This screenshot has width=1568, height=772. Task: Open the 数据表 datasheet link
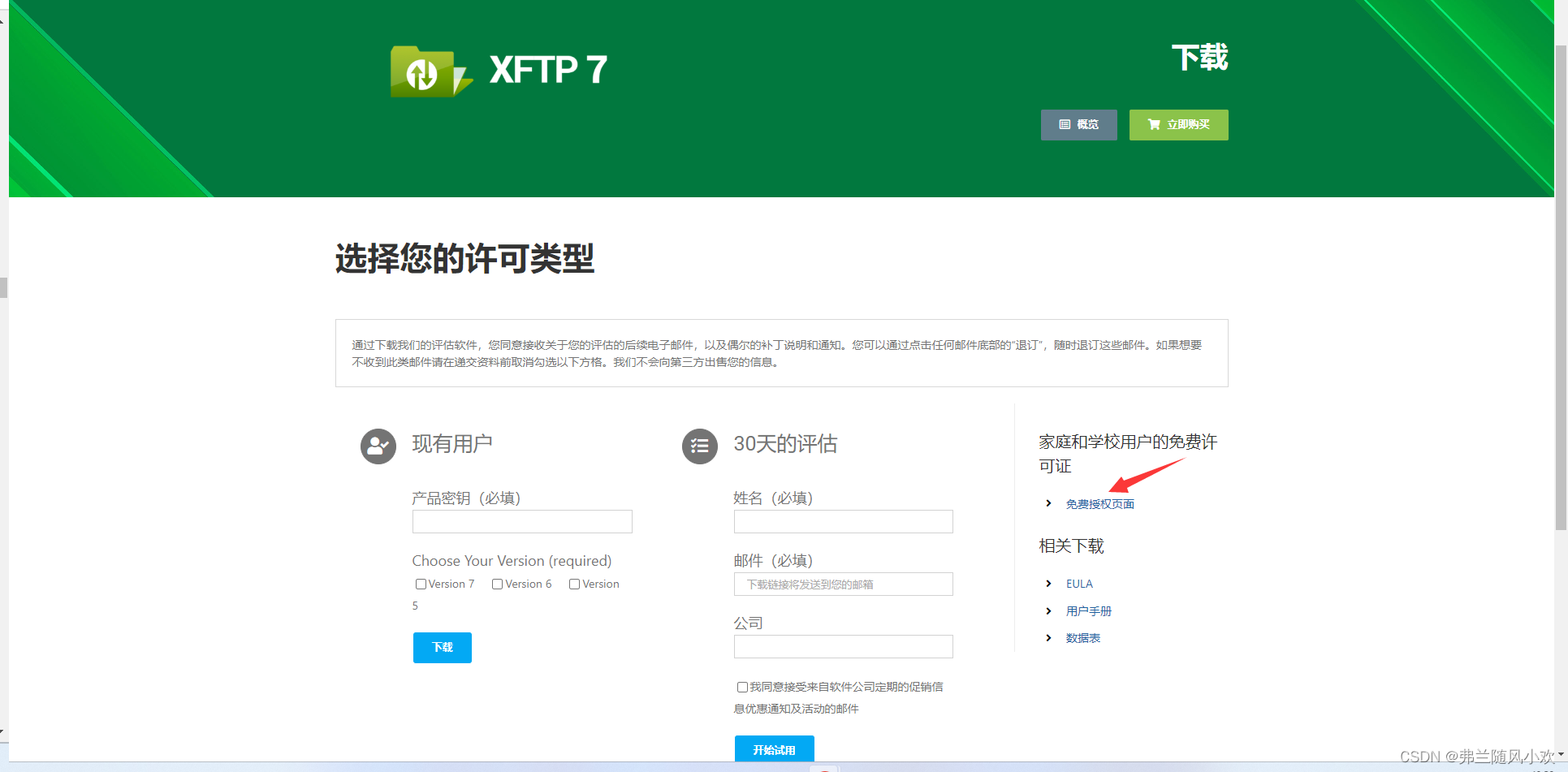click(x=1083, y=638)
